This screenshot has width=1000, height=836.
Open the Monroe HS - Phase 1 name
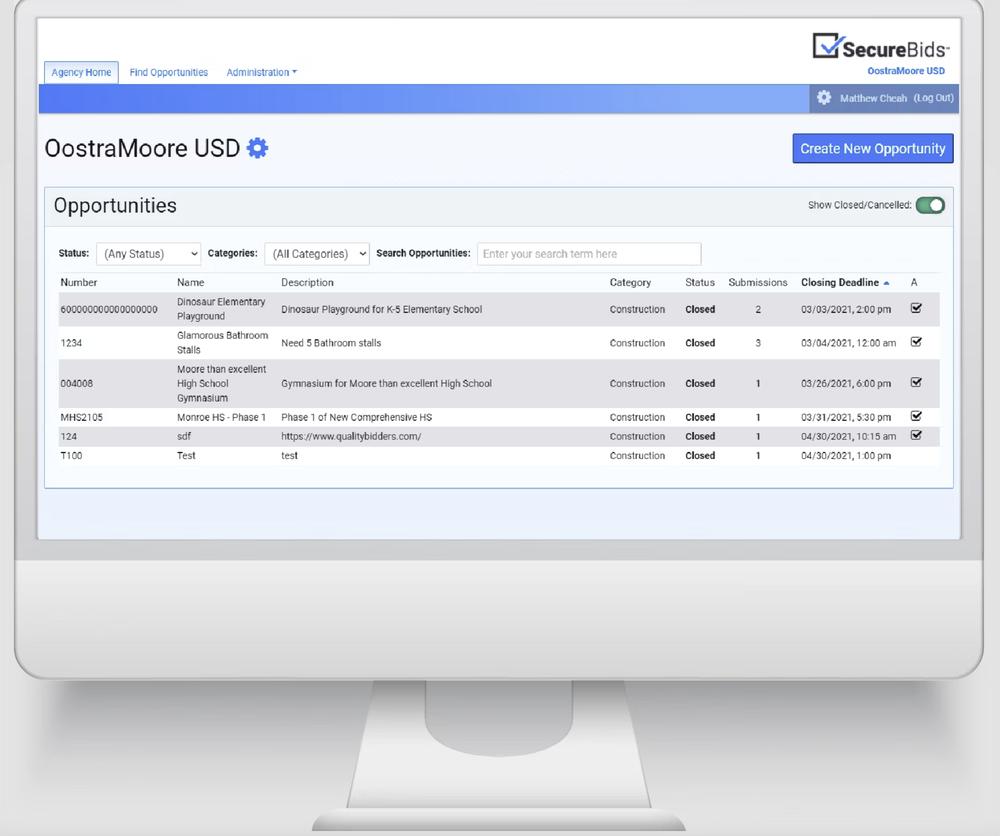221,417
